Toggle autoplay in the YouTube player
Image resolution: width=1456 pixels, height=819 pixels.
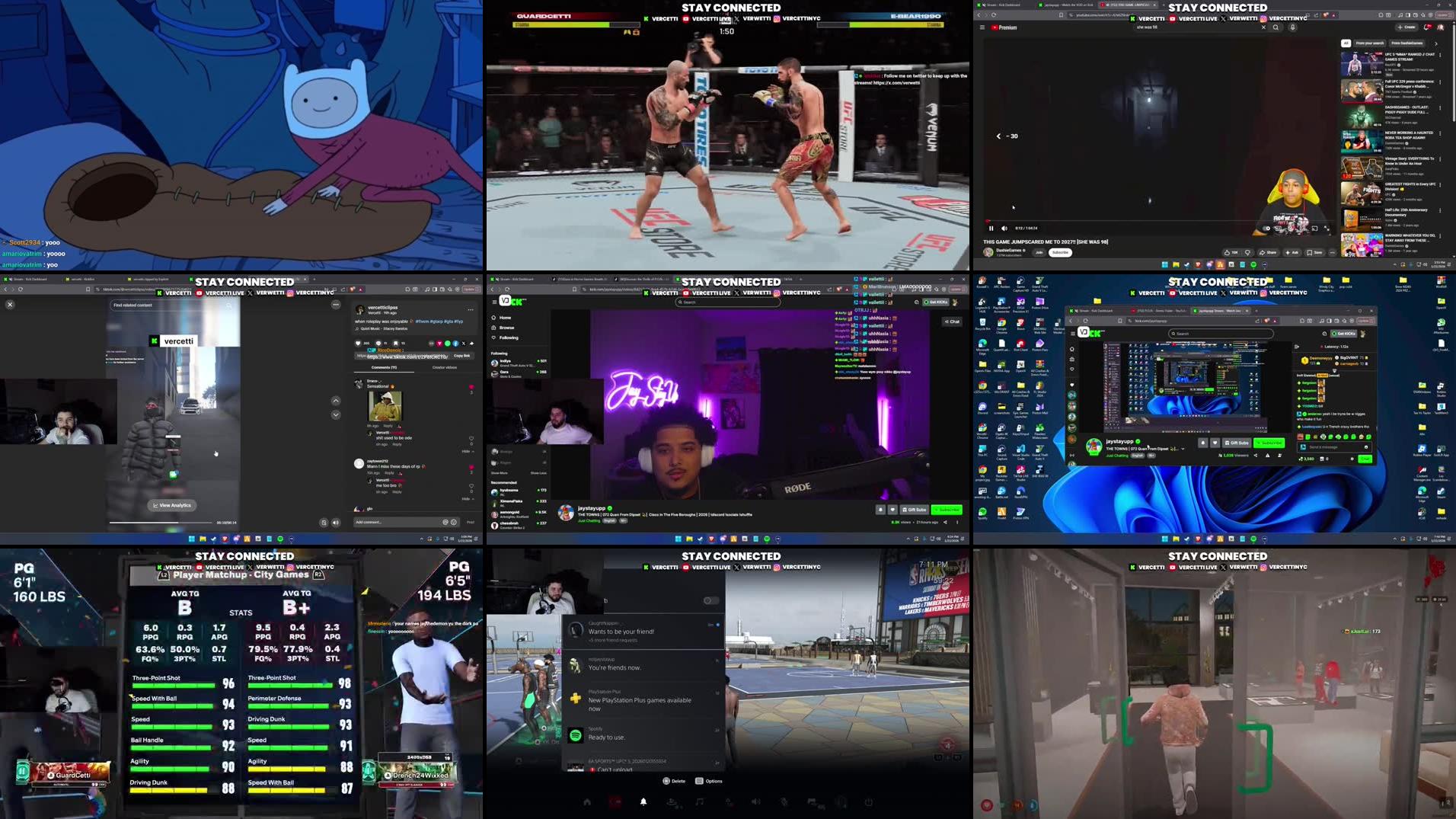[x=1266, y=229]
